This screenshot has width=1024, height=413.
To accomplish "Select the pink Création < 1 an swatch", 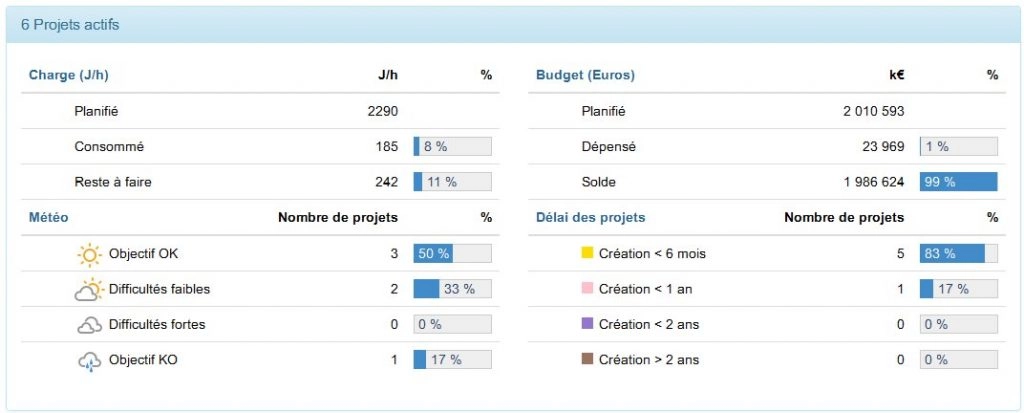I will 587,288.
